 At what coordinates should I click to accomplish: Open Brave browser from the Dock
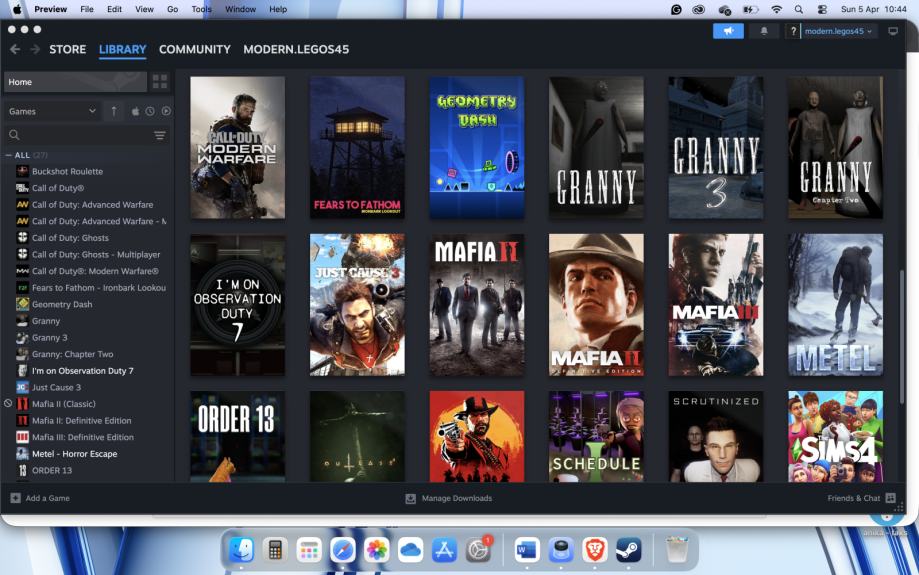(595, 550)
